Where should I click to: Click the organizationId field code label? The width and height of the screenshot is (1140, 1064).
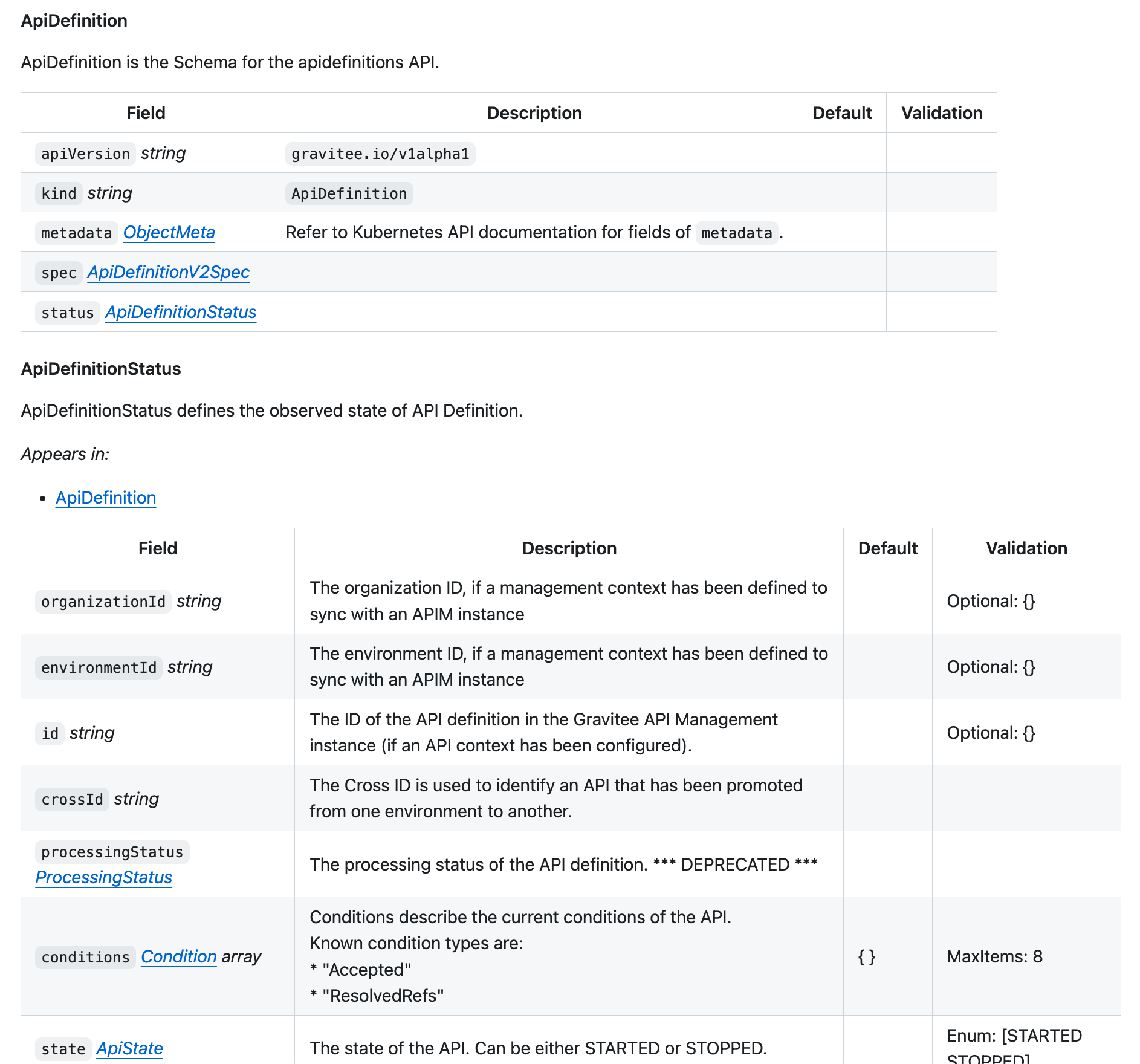tap(103, 602)
